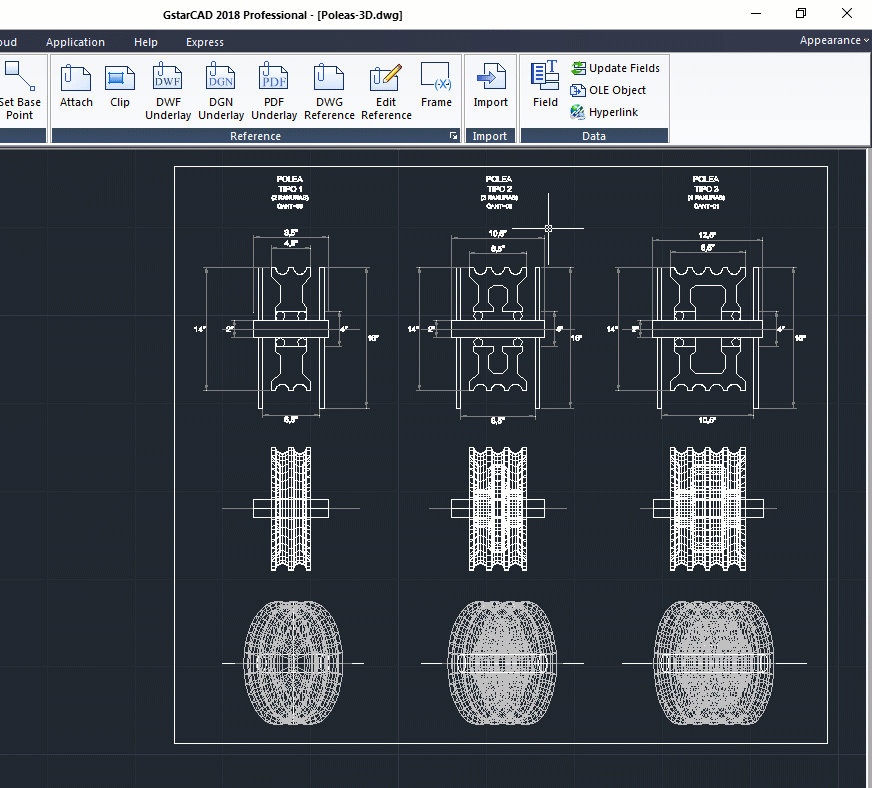Open the Express tab
Screen dimensions: 872x788
click(205, 42)
